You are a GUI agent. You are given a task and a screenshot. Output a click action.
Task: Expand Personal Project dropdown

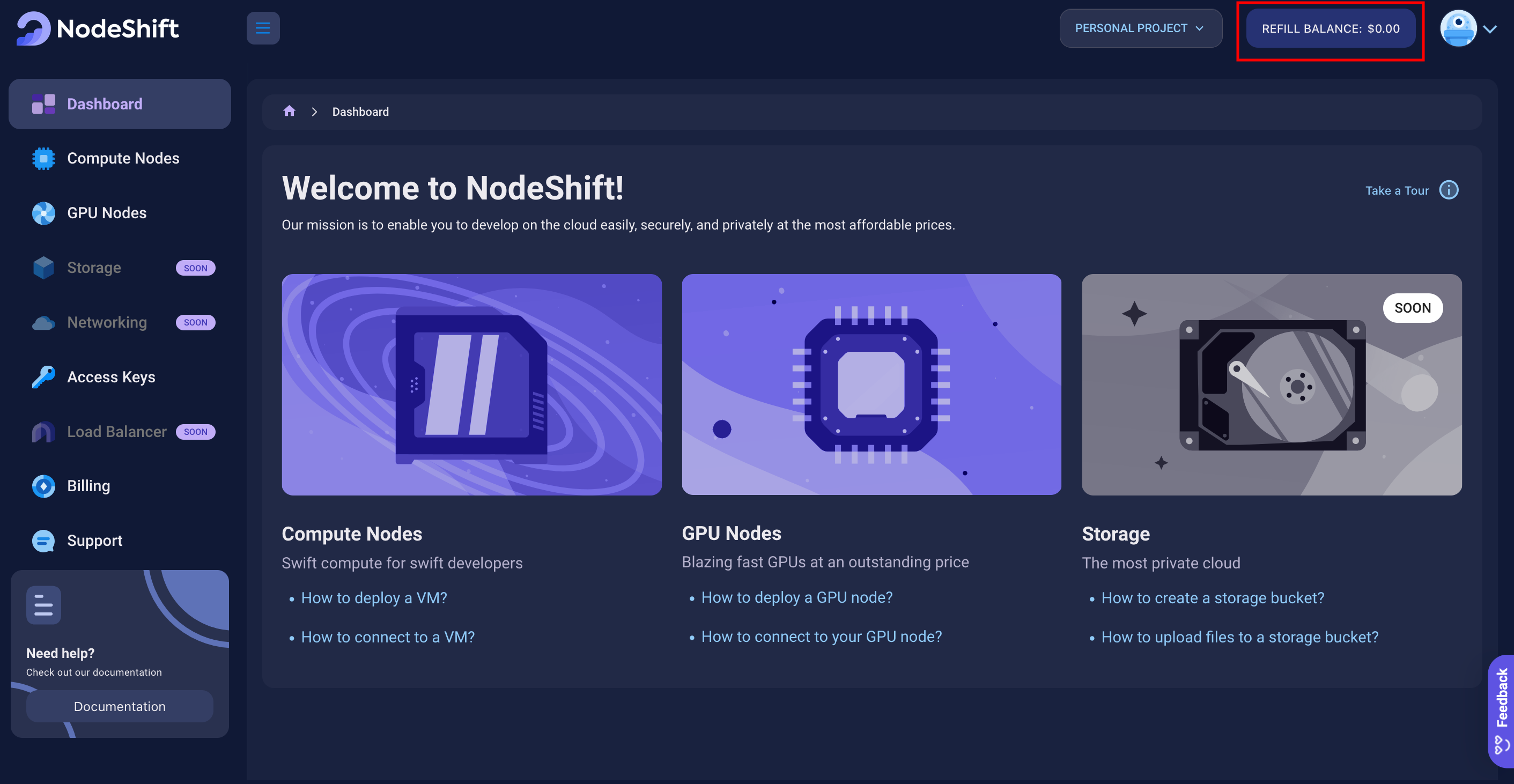(x=1141, y=28)
